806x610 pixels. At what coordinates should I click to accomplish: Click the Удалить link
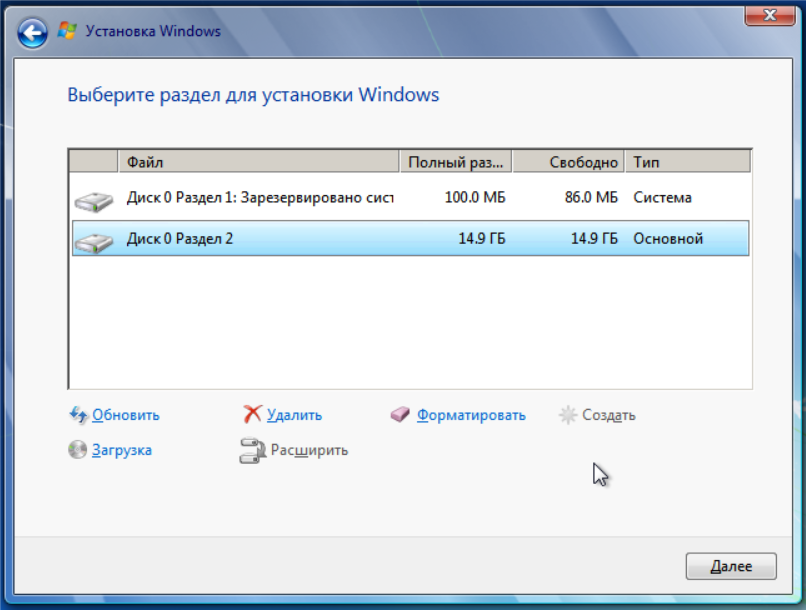pos(294,415)
